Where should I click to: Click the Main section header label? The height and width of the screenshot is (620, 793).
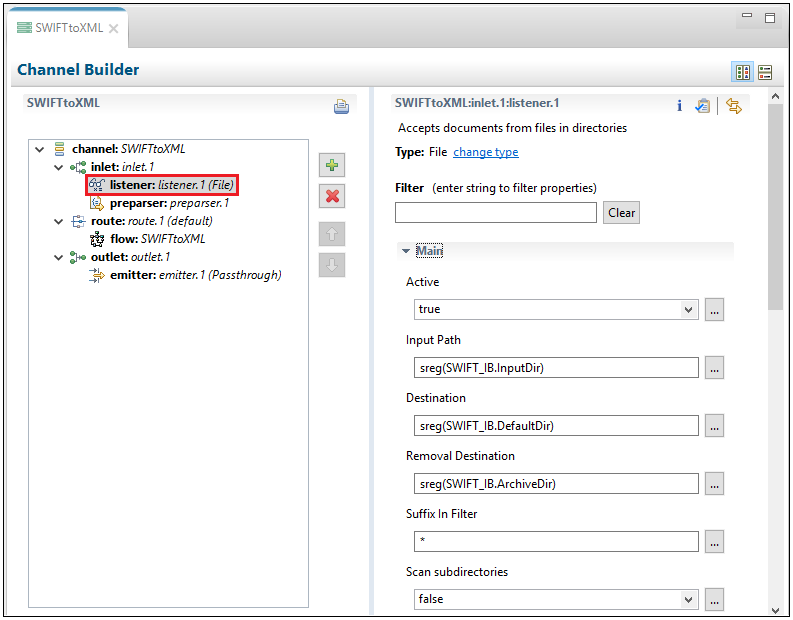click(429, 251)
